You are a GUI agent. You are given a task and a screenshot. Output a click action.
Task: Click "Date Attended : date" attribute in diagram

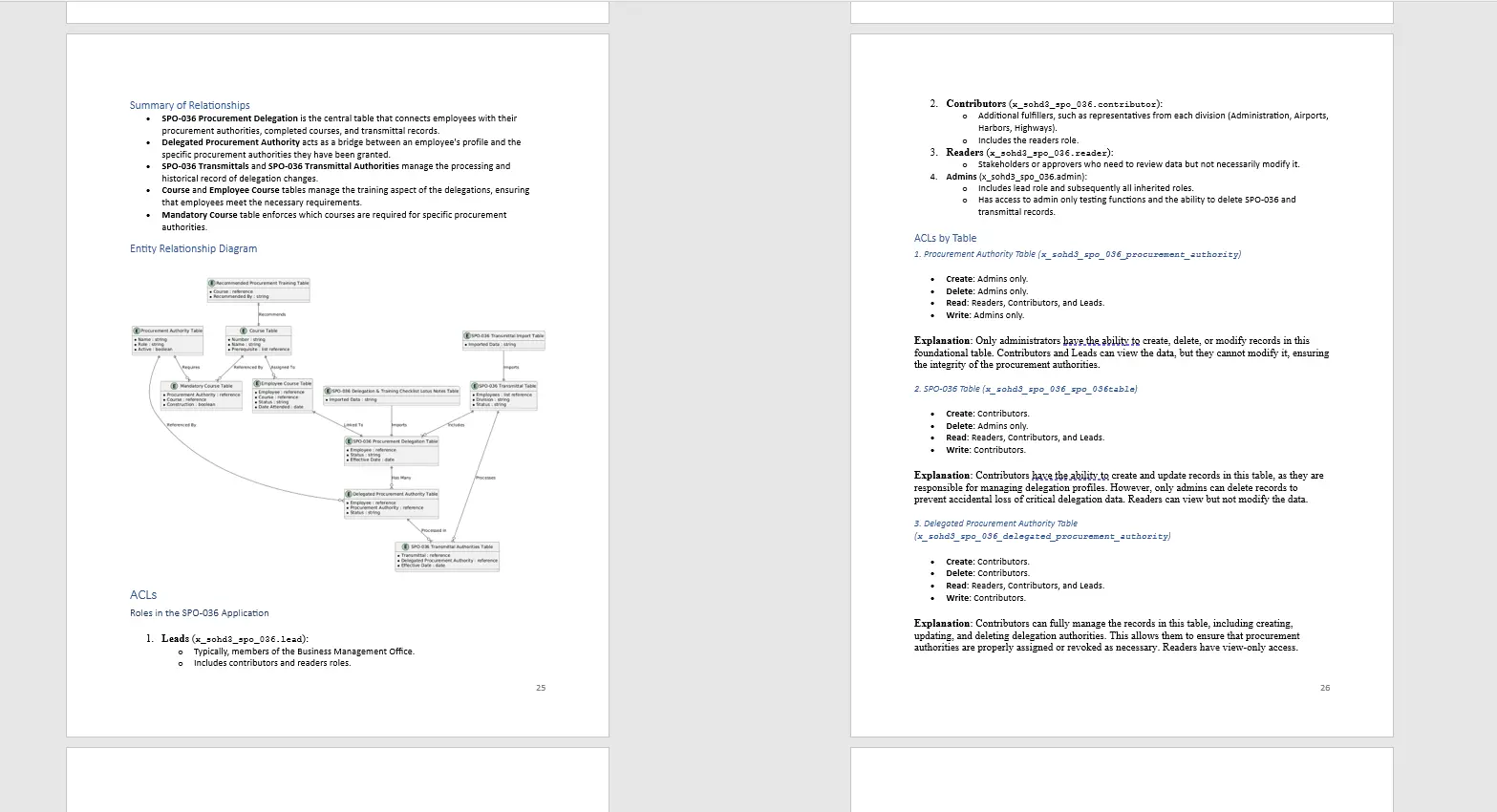tap(280, 407)
